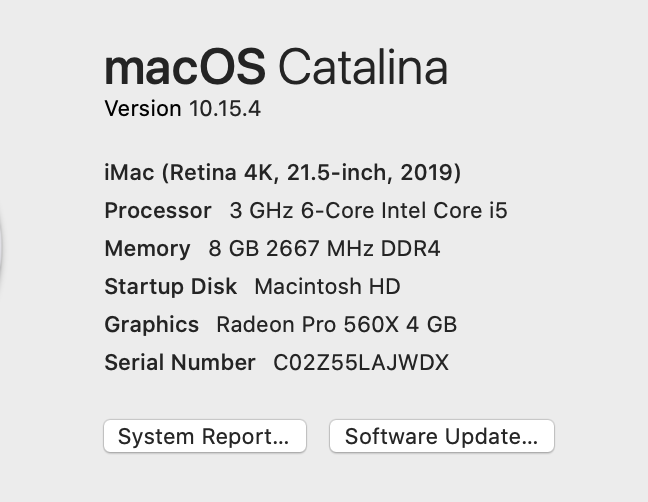Click the 3 GHz 6-Core Intel Core i5 value
Screen dimensions: 648x502
tap(368, 210)
